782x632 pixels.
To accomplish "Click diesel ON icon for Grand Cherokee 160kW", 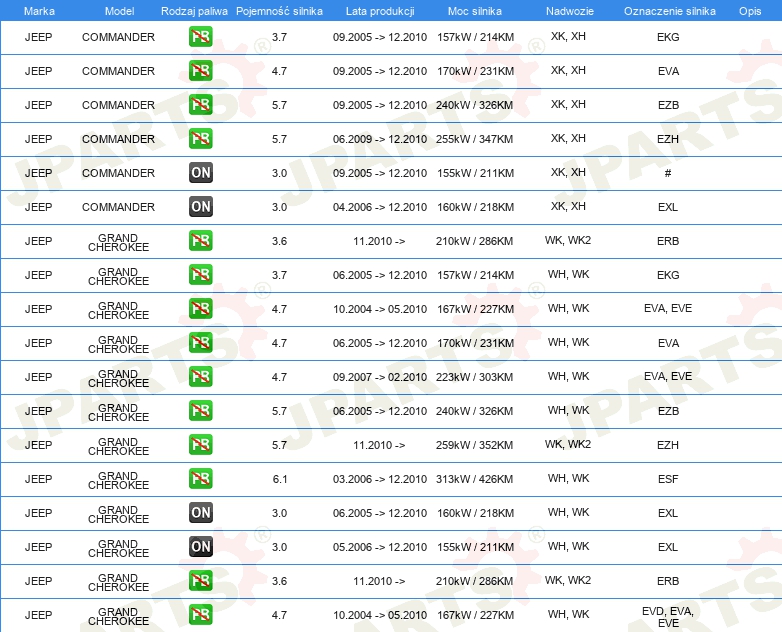I will coord(200,513).
